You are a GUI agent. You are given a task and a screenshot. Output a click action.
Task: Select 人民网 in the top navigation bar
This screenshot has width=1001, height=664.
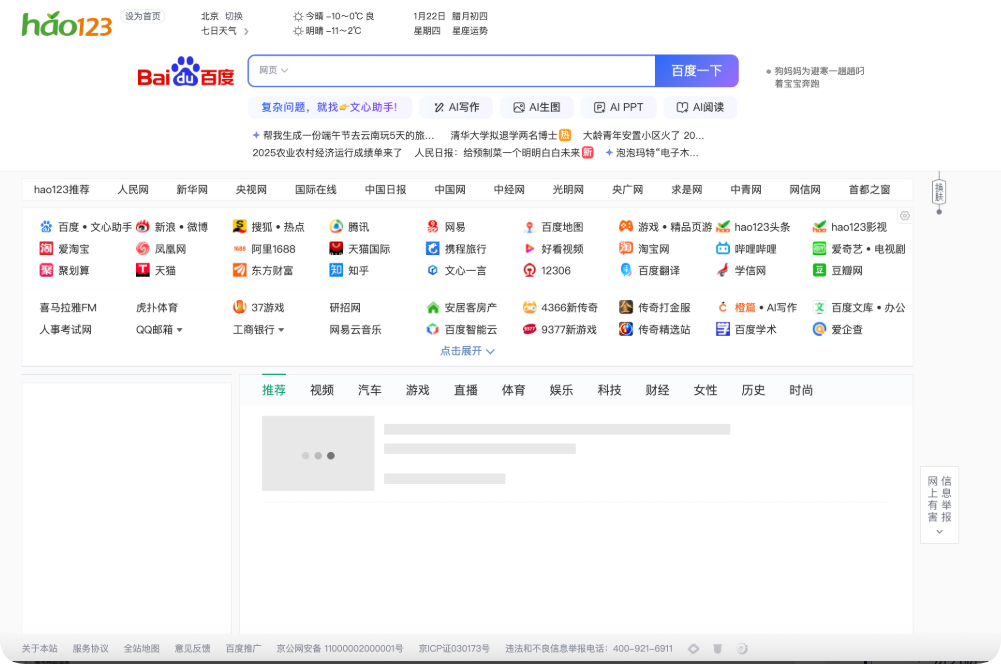(136, 190)
